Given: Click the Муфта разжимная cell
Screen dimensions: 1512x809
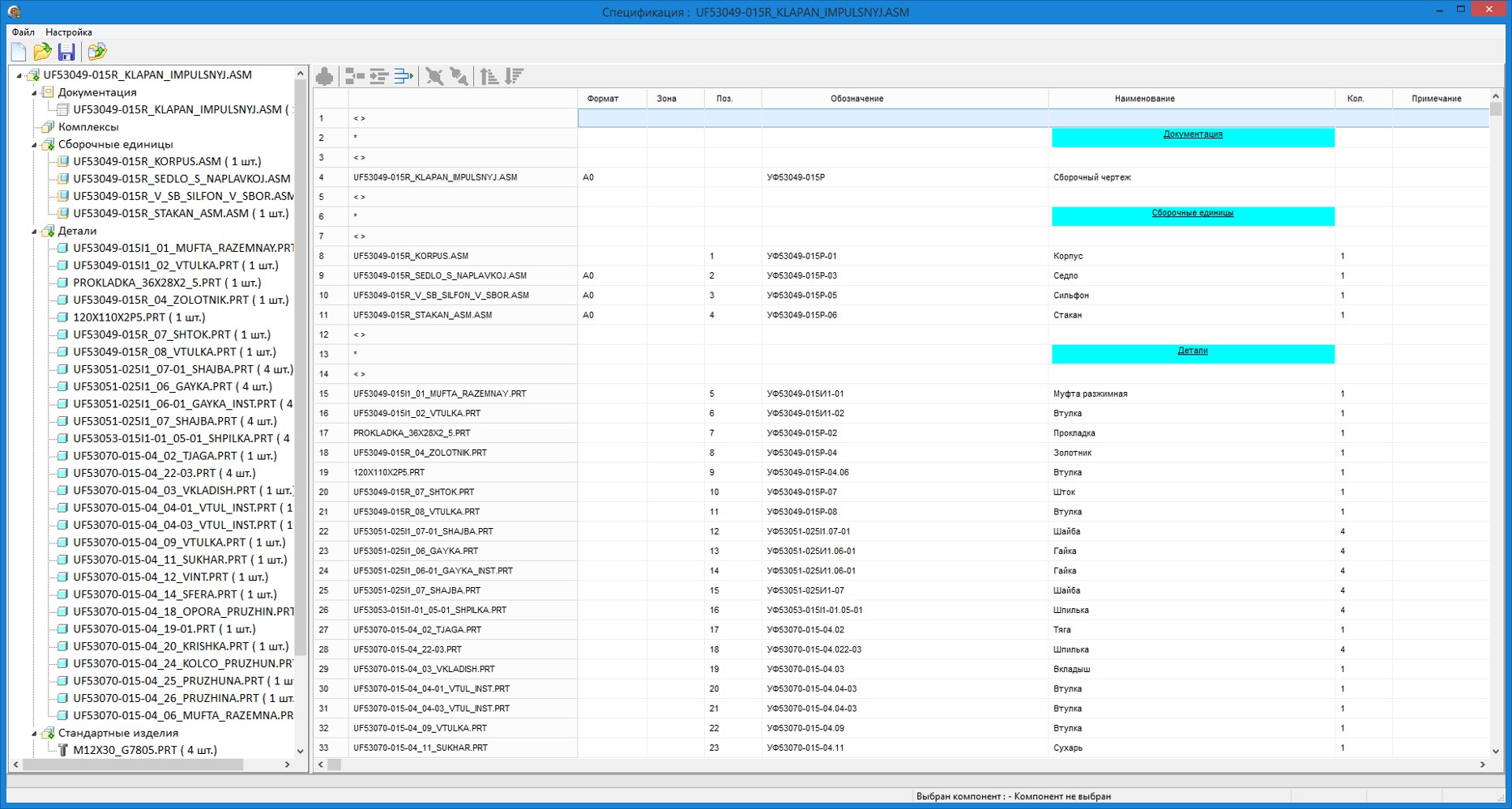Looking at the screenshot, I should coord(1191,394).
